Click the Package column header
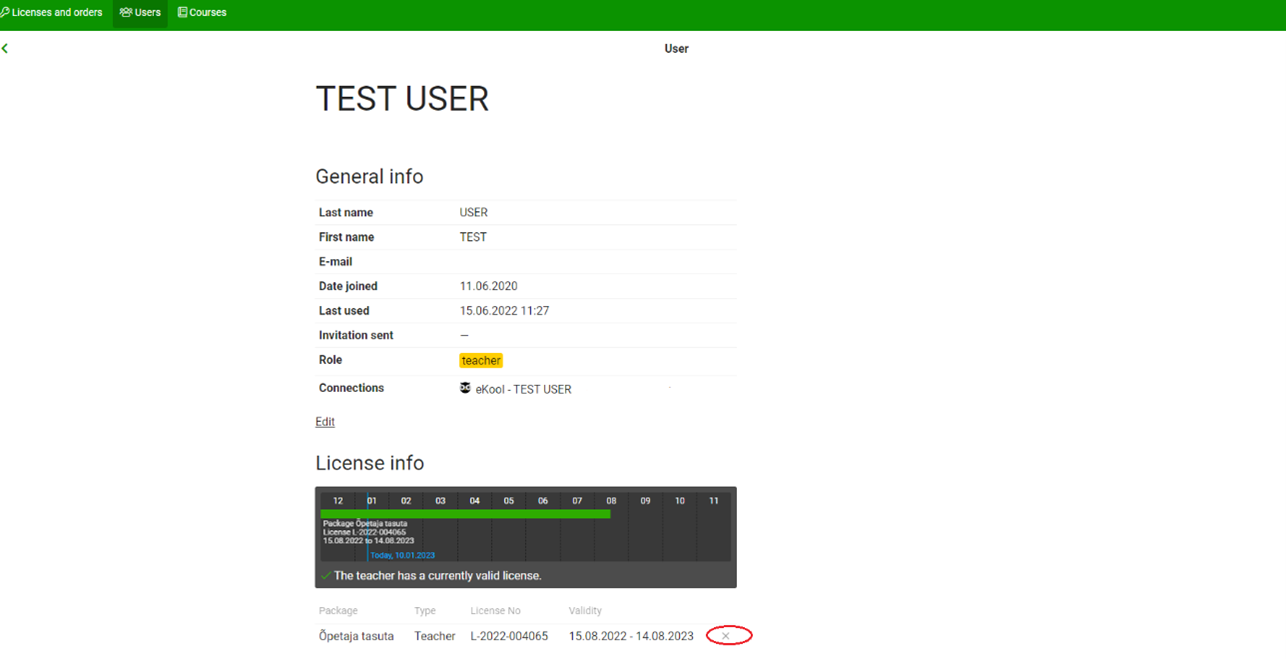The width and height of the screenshot is (1286, 659). pyautogui.click(x=338, y=610)
